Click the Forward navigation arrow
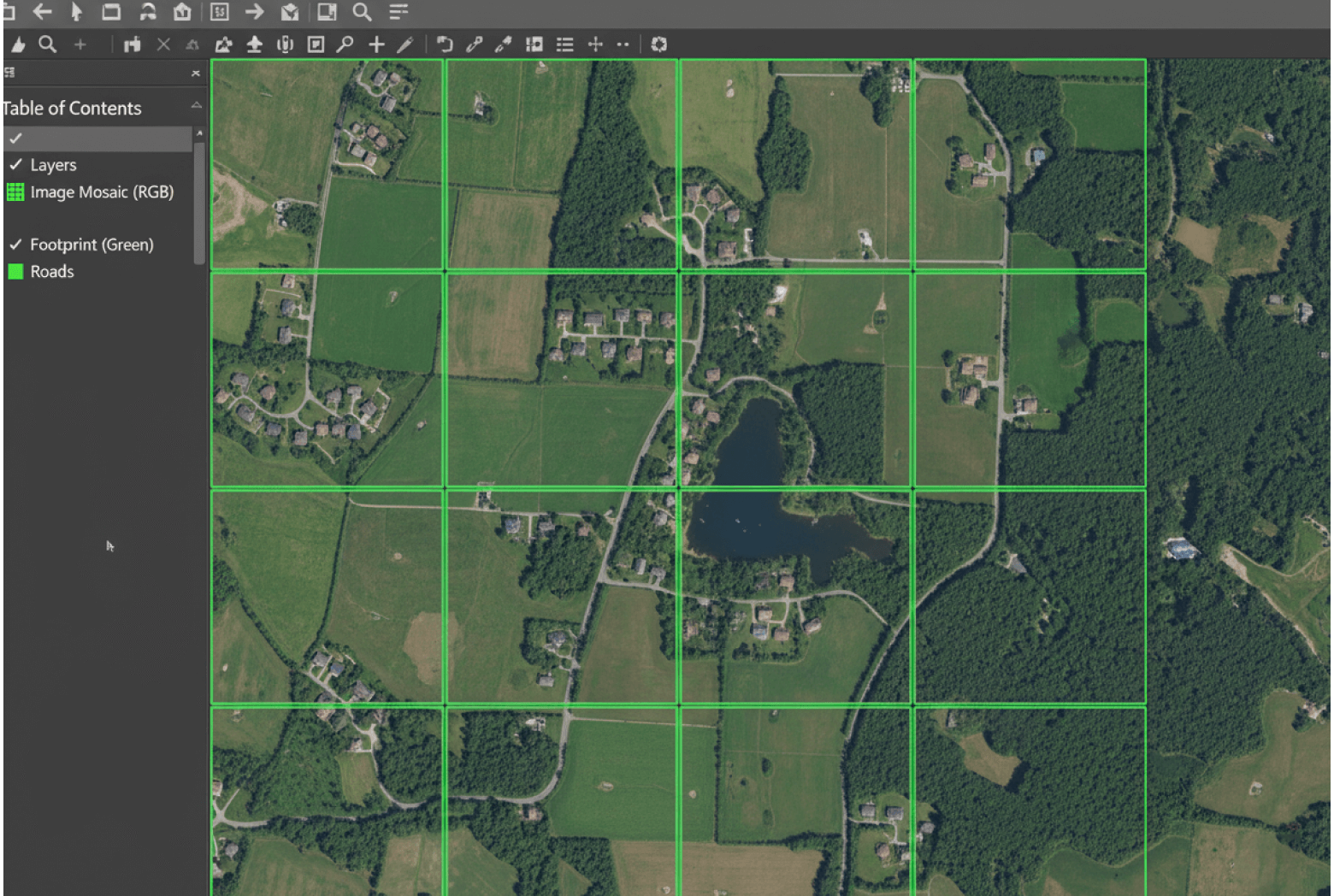This screenshot has width=1334, height=896. [x=254, y=12]
